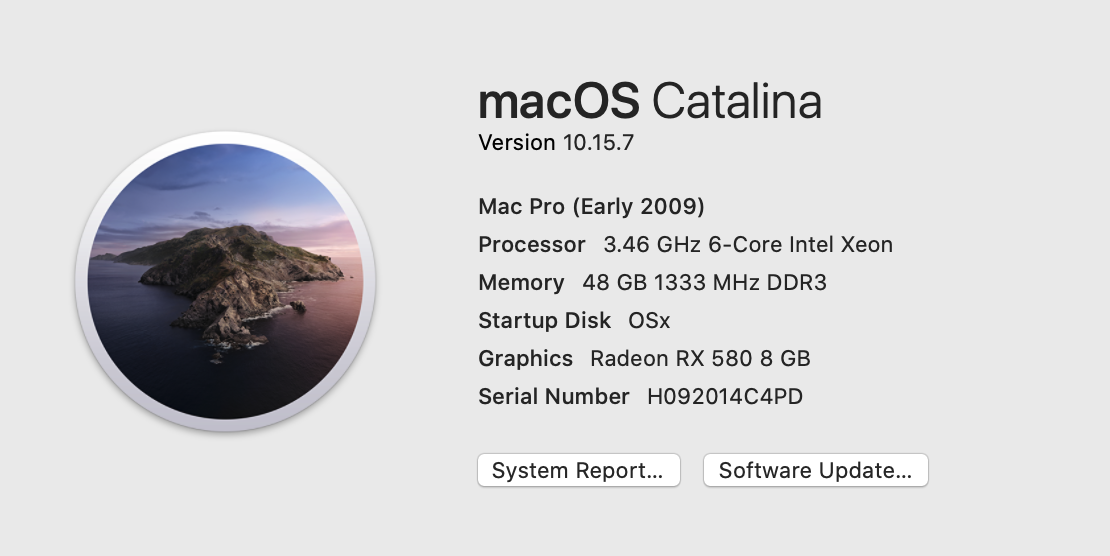Click the "(Early 2009)" model year text
Viewport: 1110px width, 556px height.
(638, 207)
